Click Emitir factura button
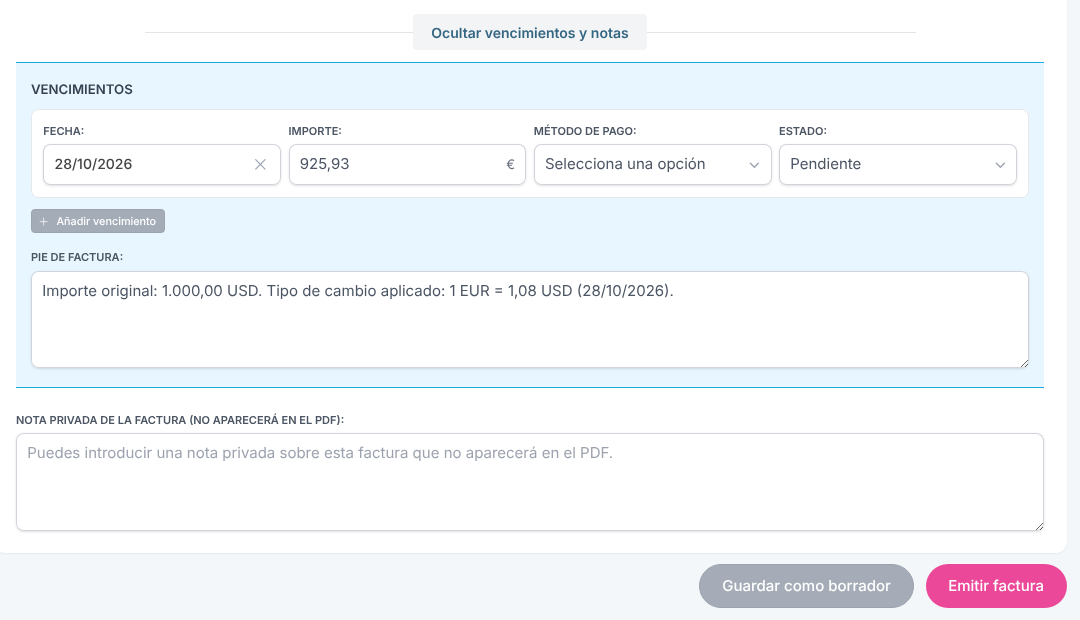The height and width of the screenshot is (620, 1080). coord(996,586)
